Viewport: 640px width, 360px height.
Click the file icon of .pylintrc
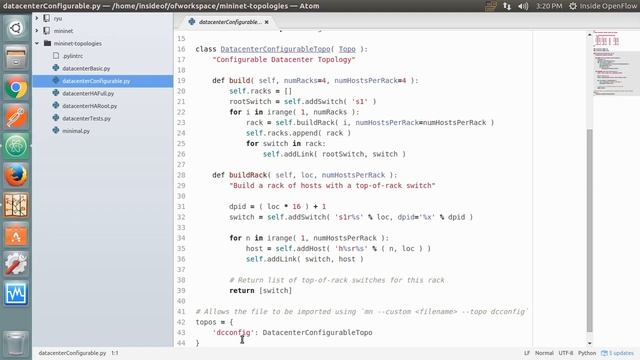(x=56, y=56)
